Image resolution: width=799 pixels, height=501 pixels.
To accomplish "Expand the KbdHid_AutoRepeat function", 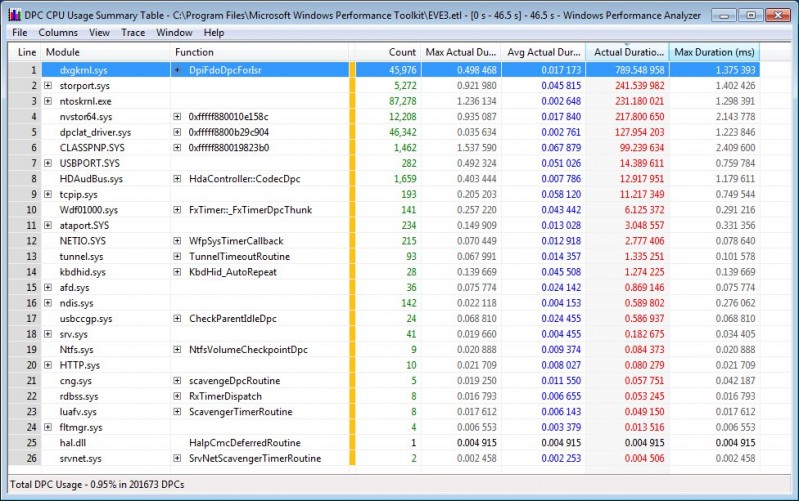I will pyautogui.click(x=177, y=272).
